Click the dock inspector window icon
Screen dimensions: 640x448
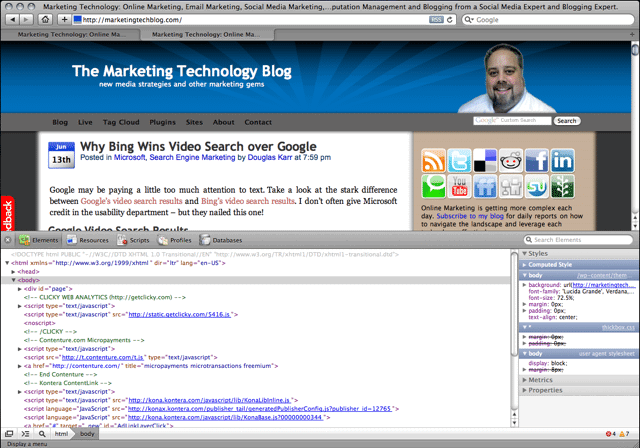coord(9,434)
